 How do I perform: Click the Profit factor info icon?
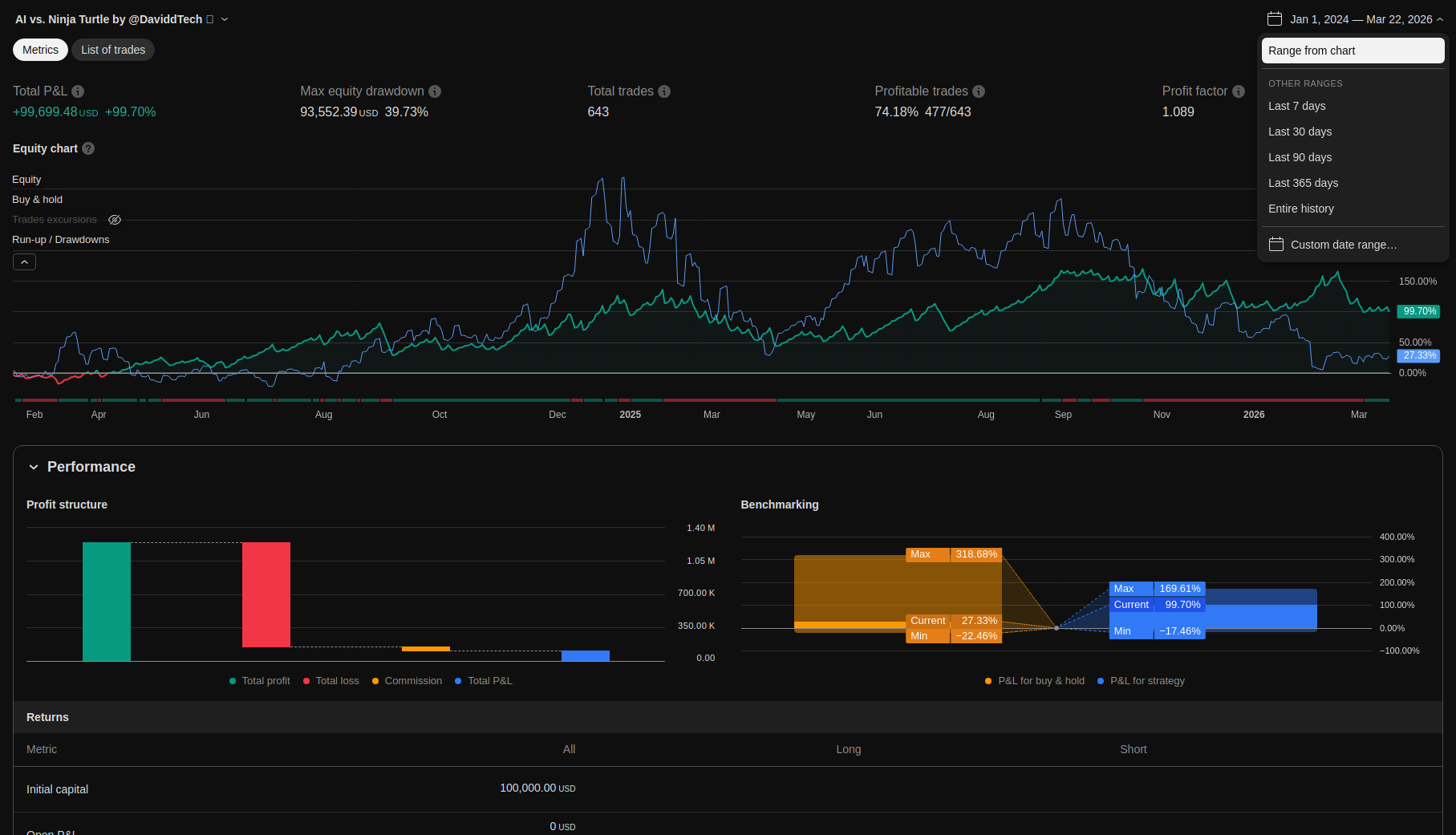click(x=1239, y=91)
